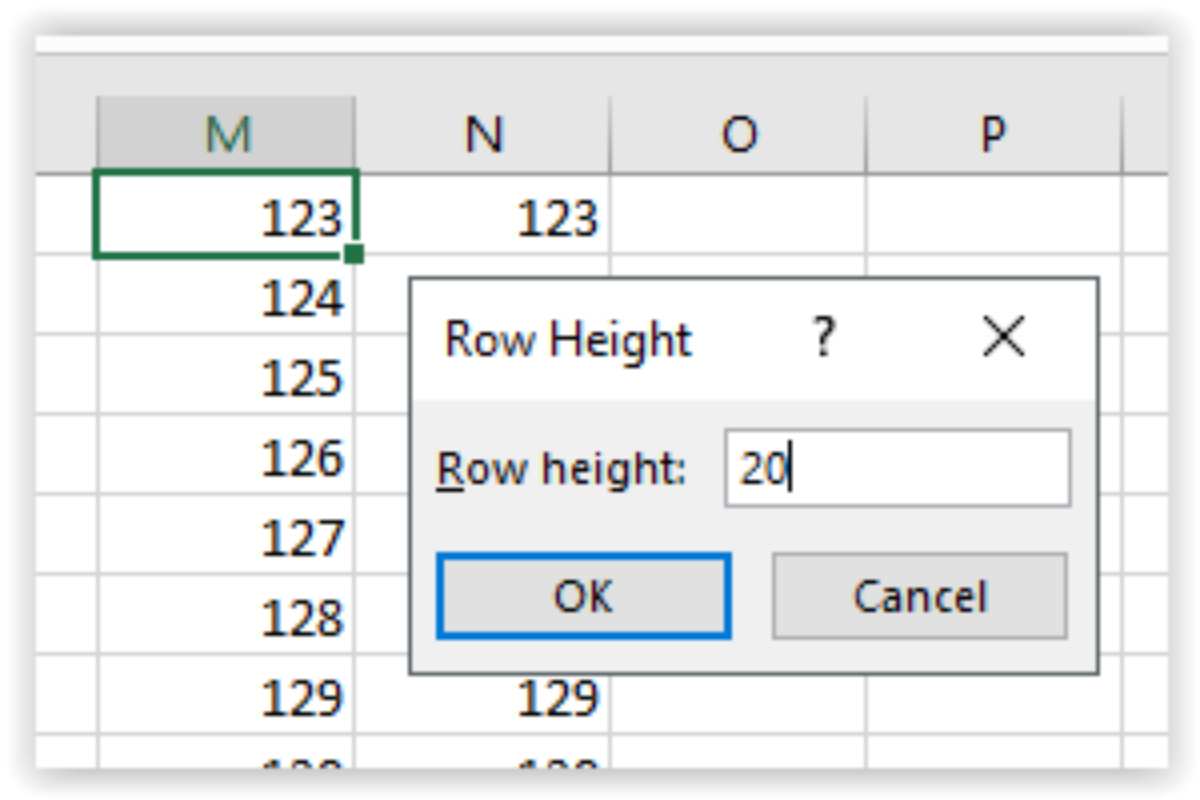1200x800 pixels.
Task: Select cell with value 127
Action: click(x=226, y=538)
